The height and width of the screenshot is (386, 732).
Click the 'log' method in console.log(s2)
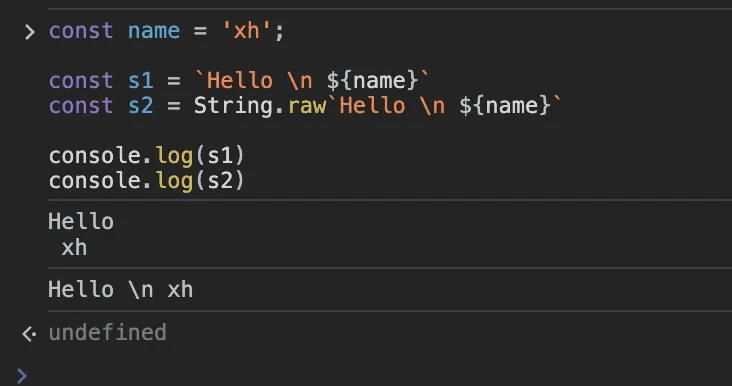[x=174, y=181]
